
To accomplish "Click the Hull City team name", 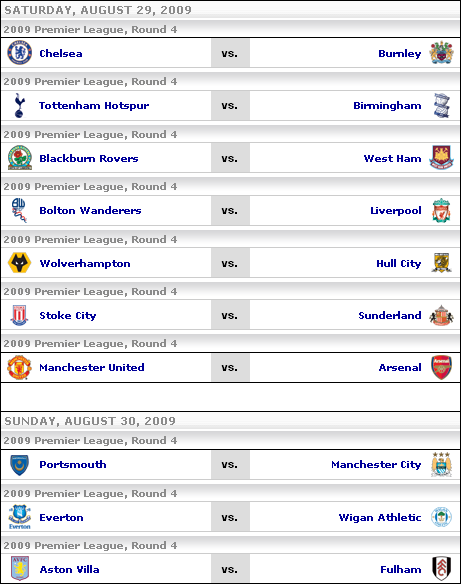I will click(x=399, y=264).
